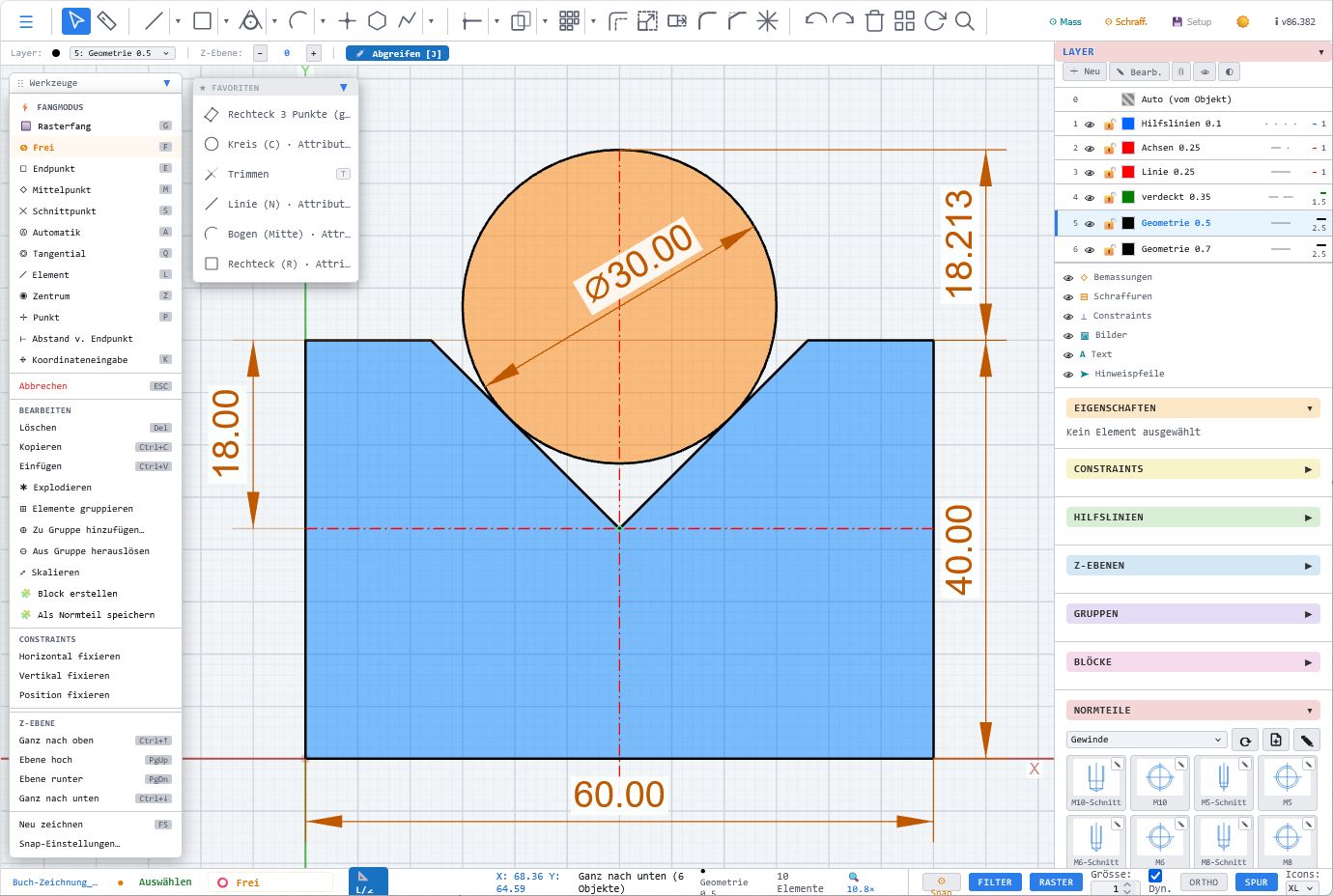This screenshot has height=896, width=1333.
Task: Expand the CONSTRAINTS panel
Action: click(1192, 469)
